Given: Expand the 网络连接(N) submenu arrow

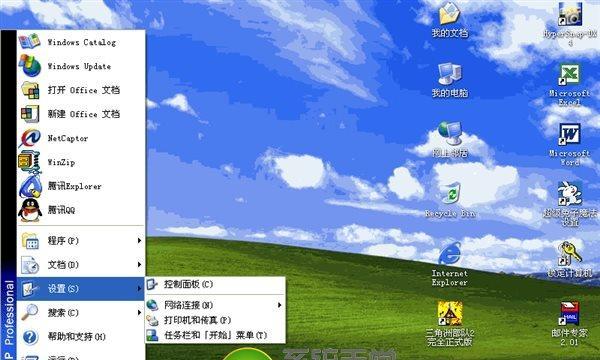Looking at the screenshot, I should tap(280, 305).
